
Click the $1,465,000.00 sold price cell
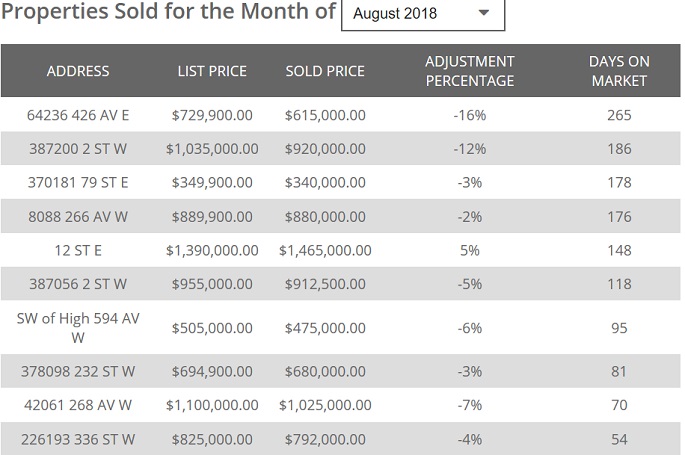point(325,250)
